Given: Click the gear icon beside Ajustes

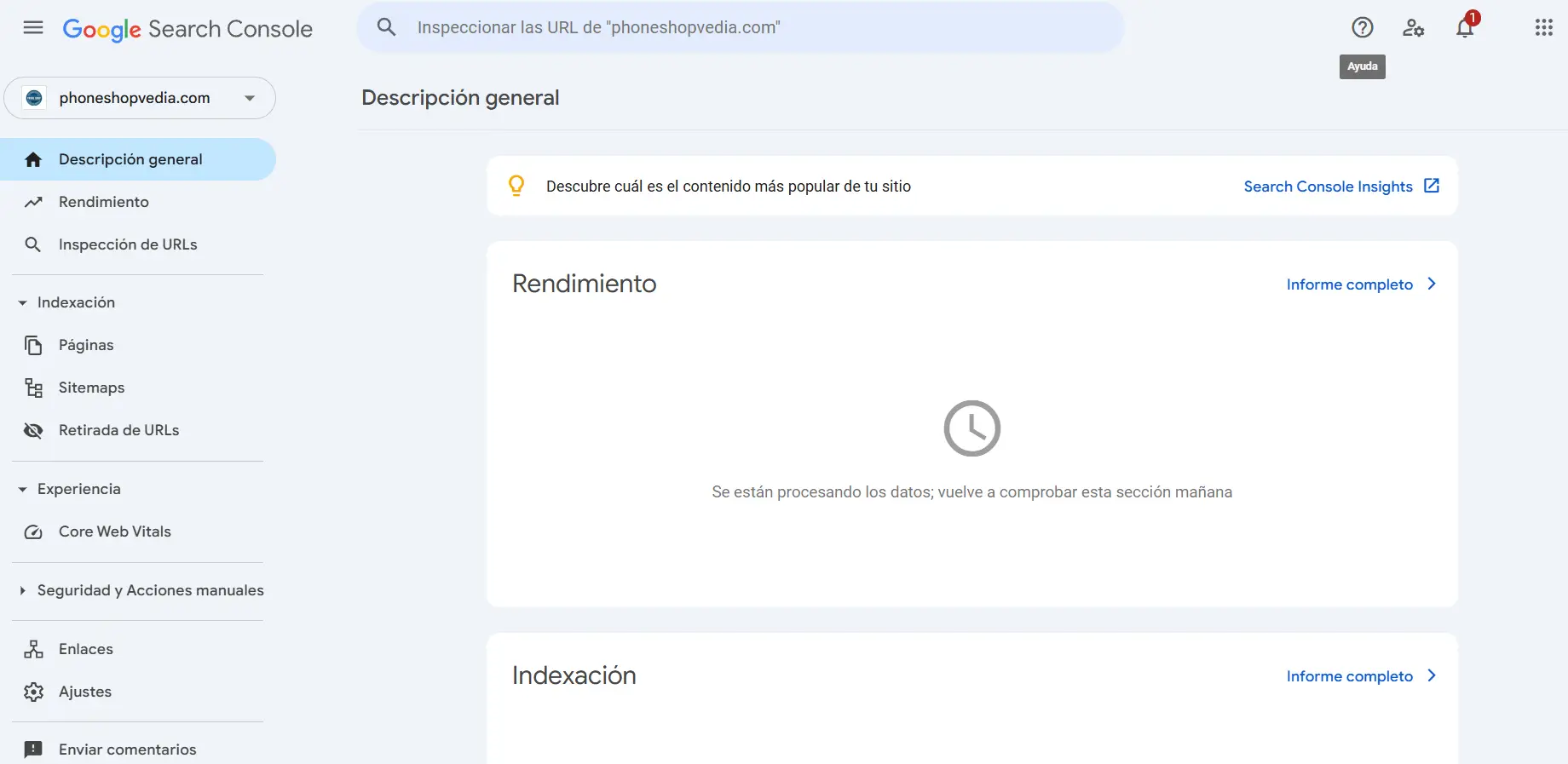Looking at the screenshot, I should tap(33, 692).
